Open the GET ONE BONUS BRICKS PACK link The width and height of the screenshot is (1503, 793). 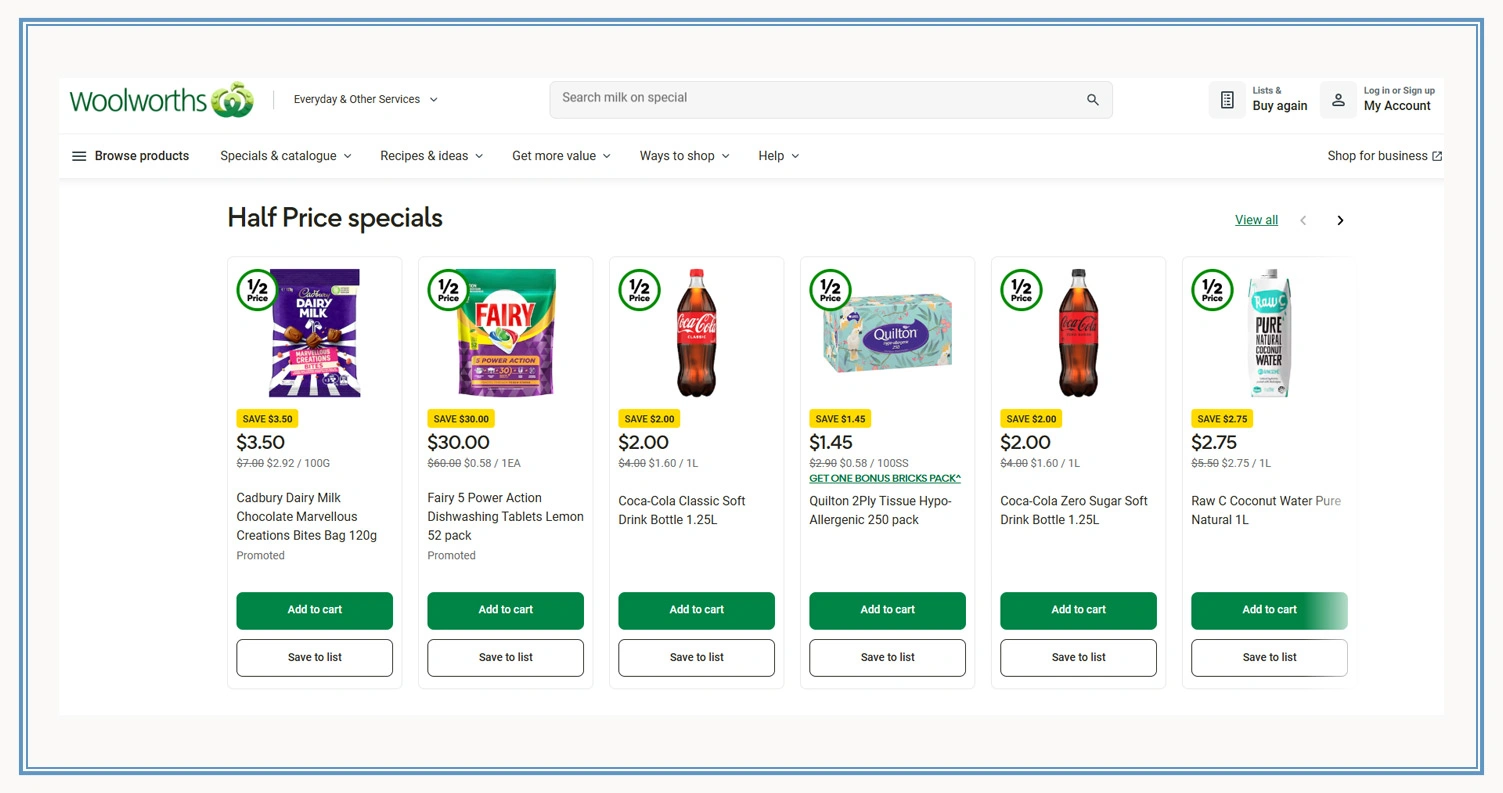click(884, 478)
